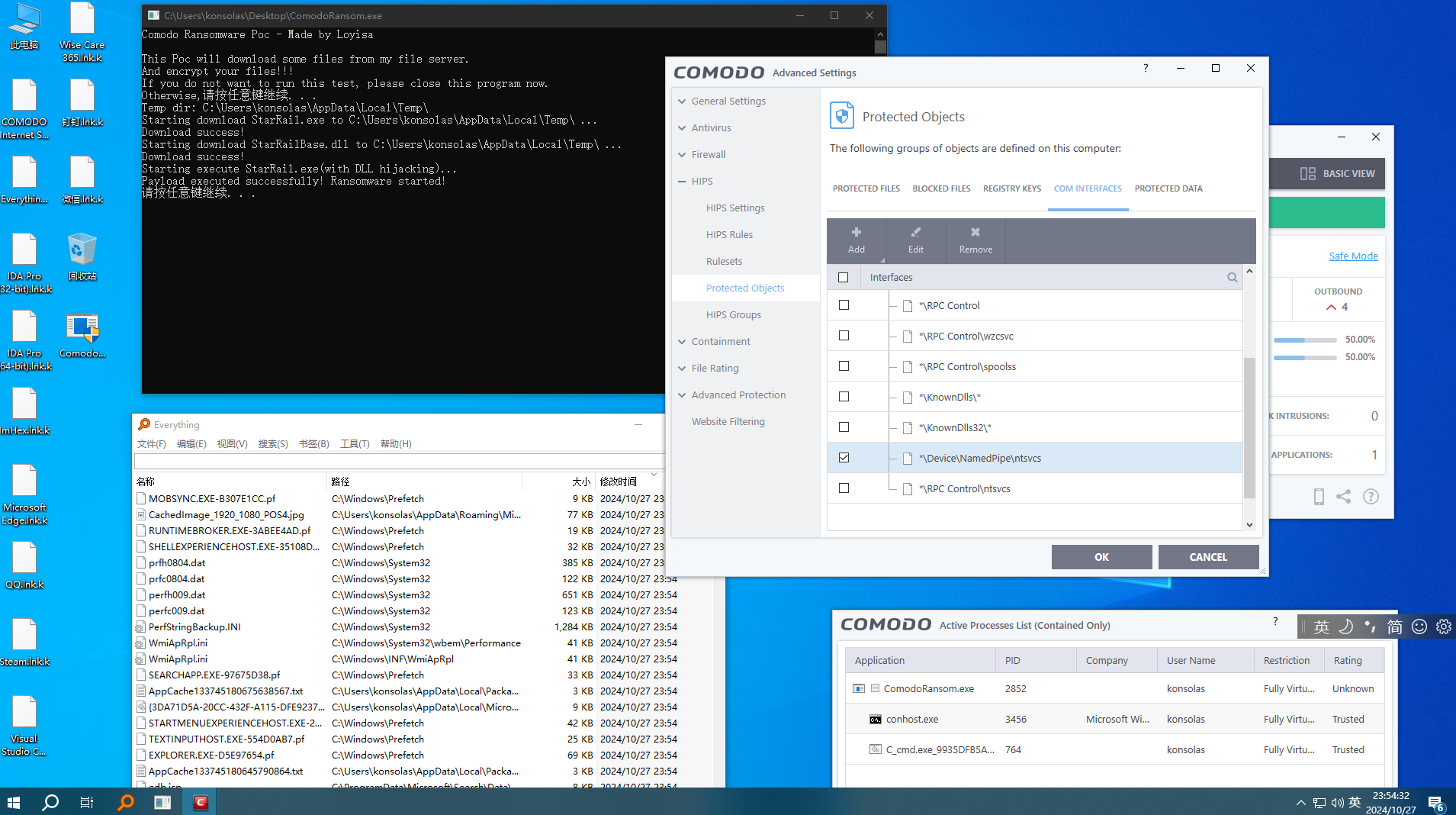Open the taskbar search icon
Screen dimensions: 1456x815
50,802
